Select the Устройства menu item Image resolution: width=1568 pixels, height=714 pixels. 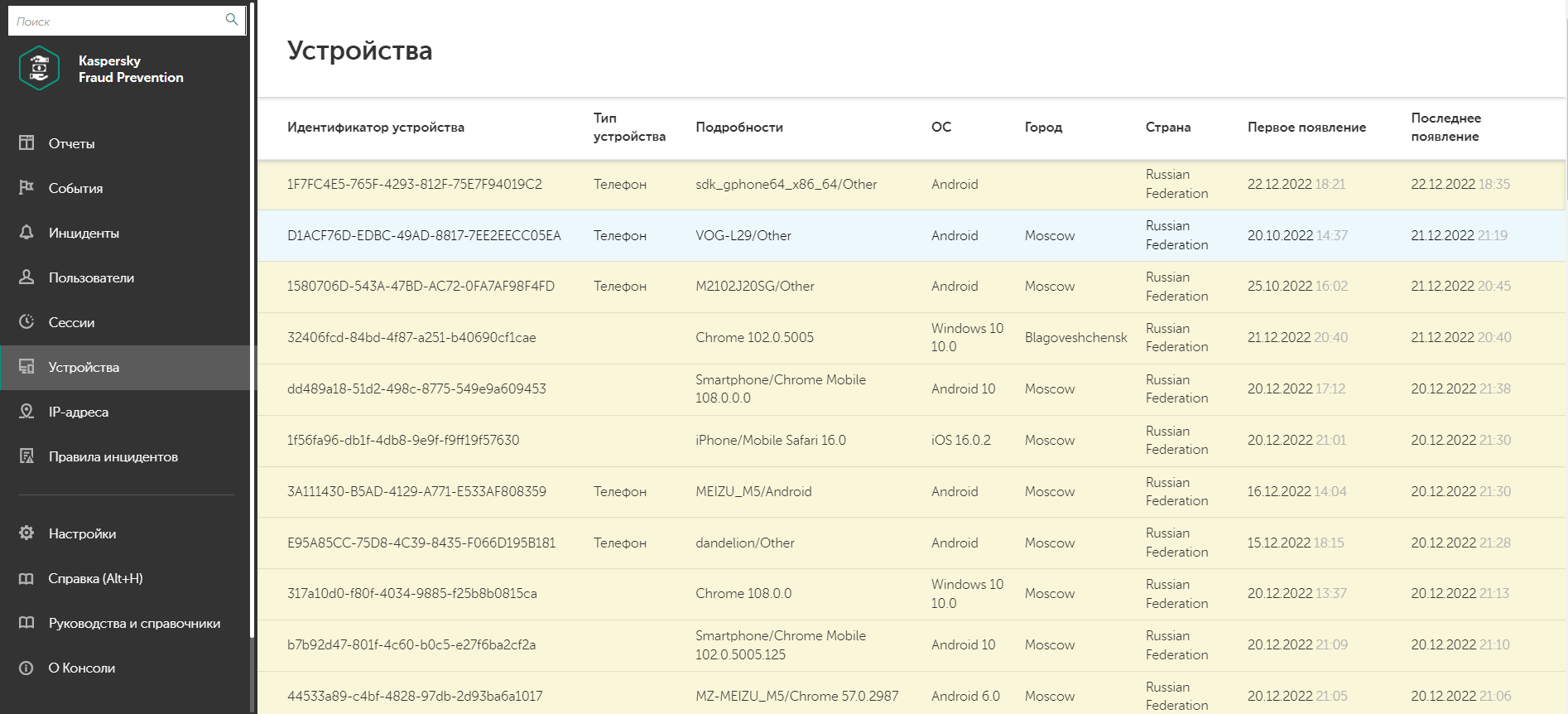coord(84,367)
